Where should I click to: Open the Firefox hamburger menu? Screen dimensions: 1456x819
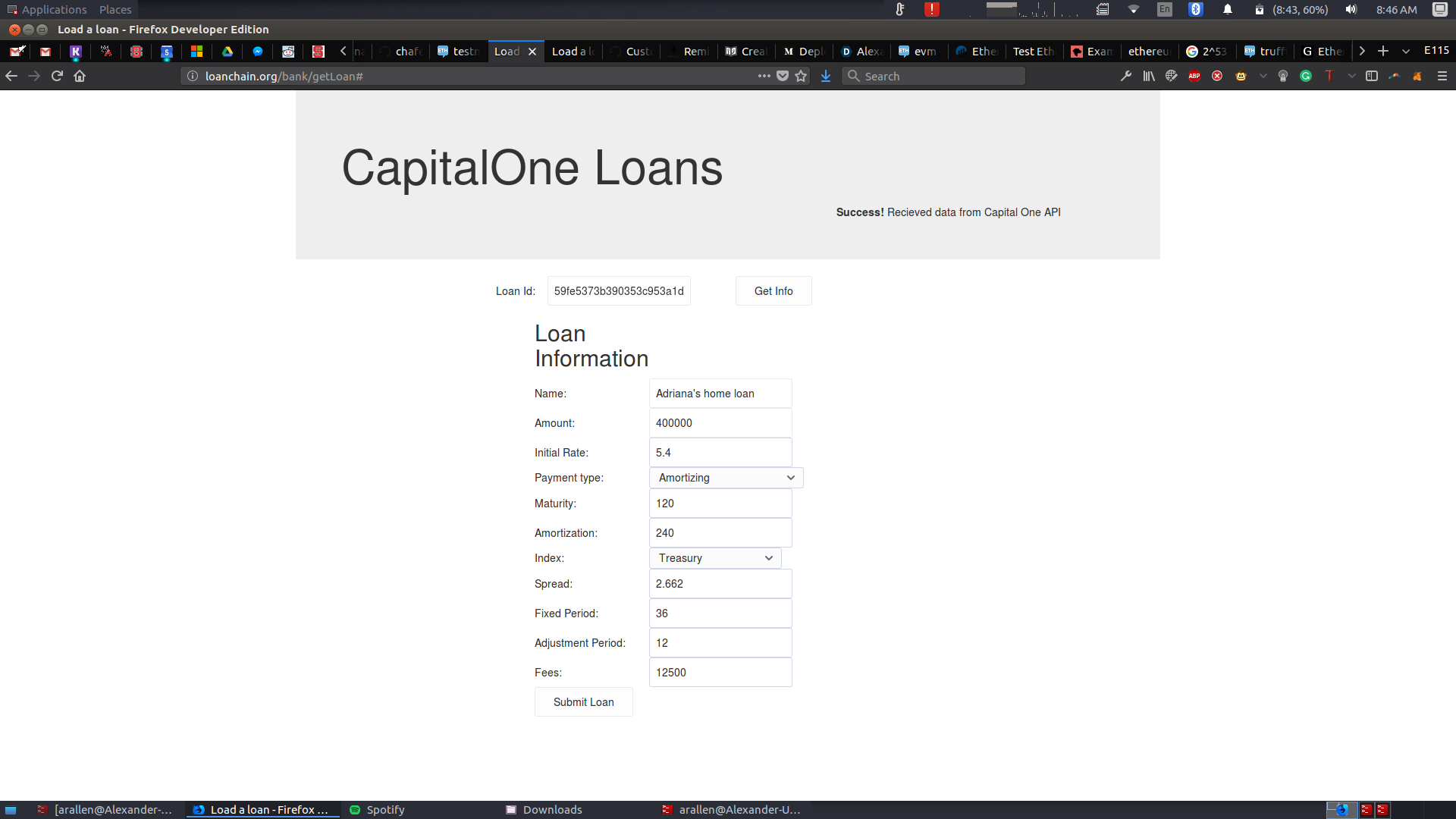pyautogui.click(x=1442, y=76)
